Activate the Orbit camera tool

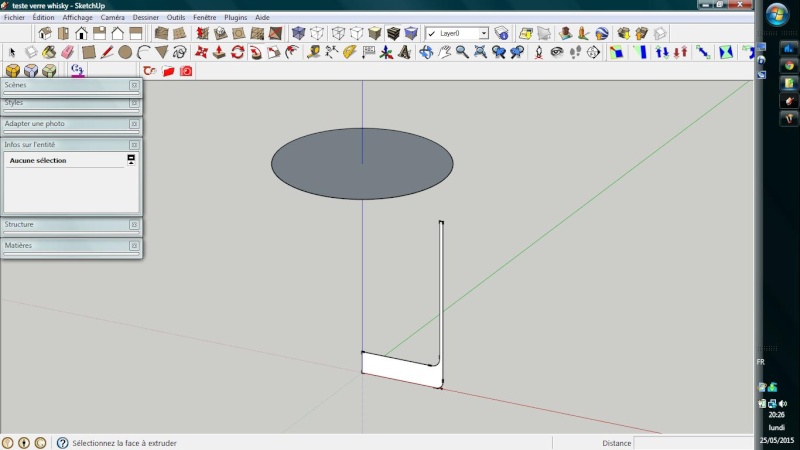[x=426, y=52]
